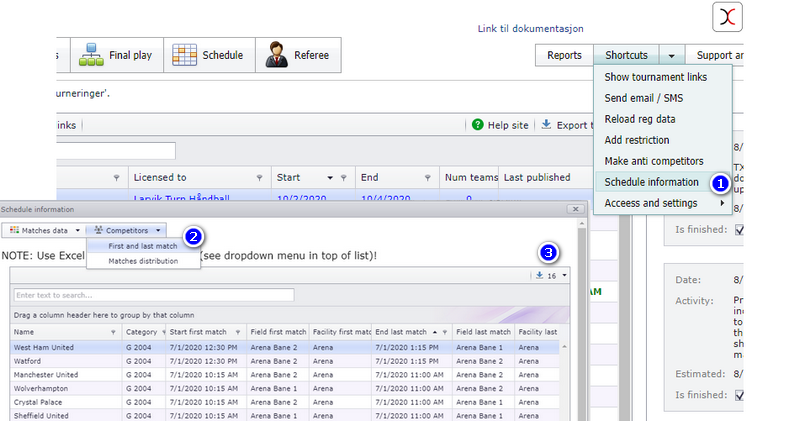Expand the Competitors dropdown arrow
The width and height of the screenshot is (800, 421).
[x=158, y=230]
